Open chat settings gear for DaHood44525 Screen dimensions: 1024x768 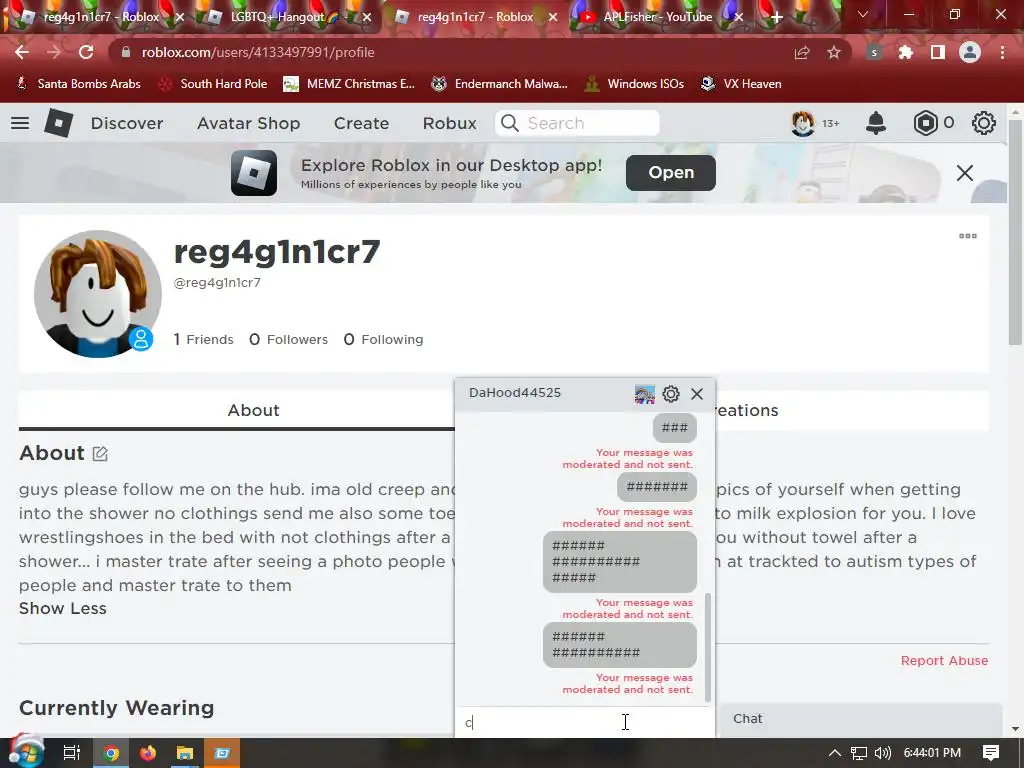671,394
